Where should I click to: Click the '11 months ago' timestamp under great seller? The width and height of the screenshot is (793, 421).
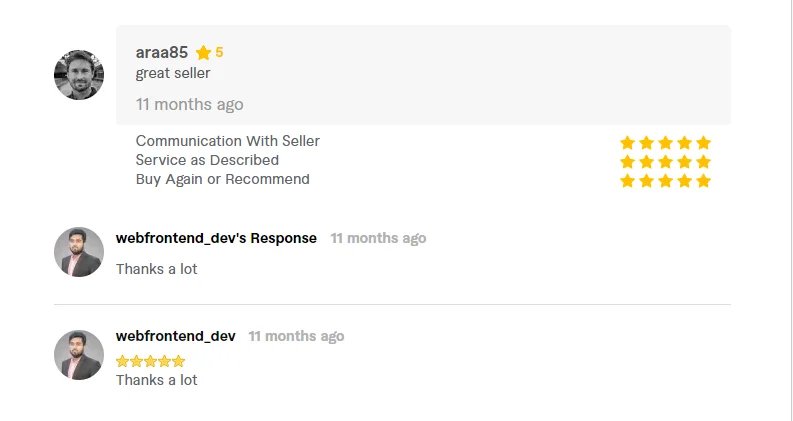[189, 104]
